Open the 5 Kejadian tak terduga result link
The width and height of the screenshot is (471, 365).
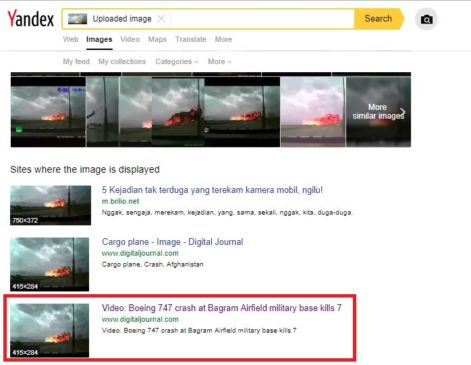[212, 190]
